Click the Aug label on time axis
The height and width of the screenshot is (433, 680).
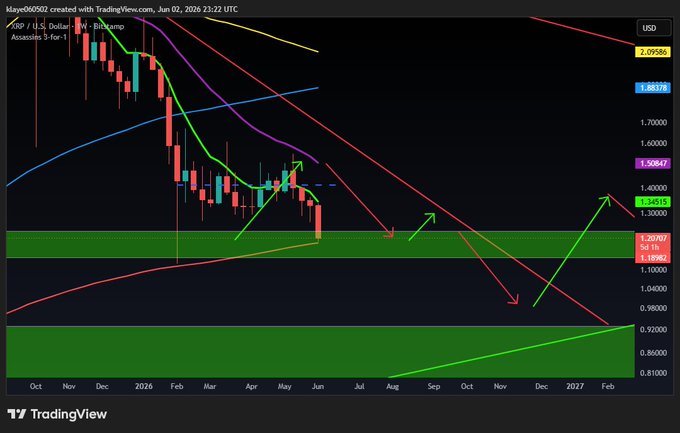coord(392,387)
